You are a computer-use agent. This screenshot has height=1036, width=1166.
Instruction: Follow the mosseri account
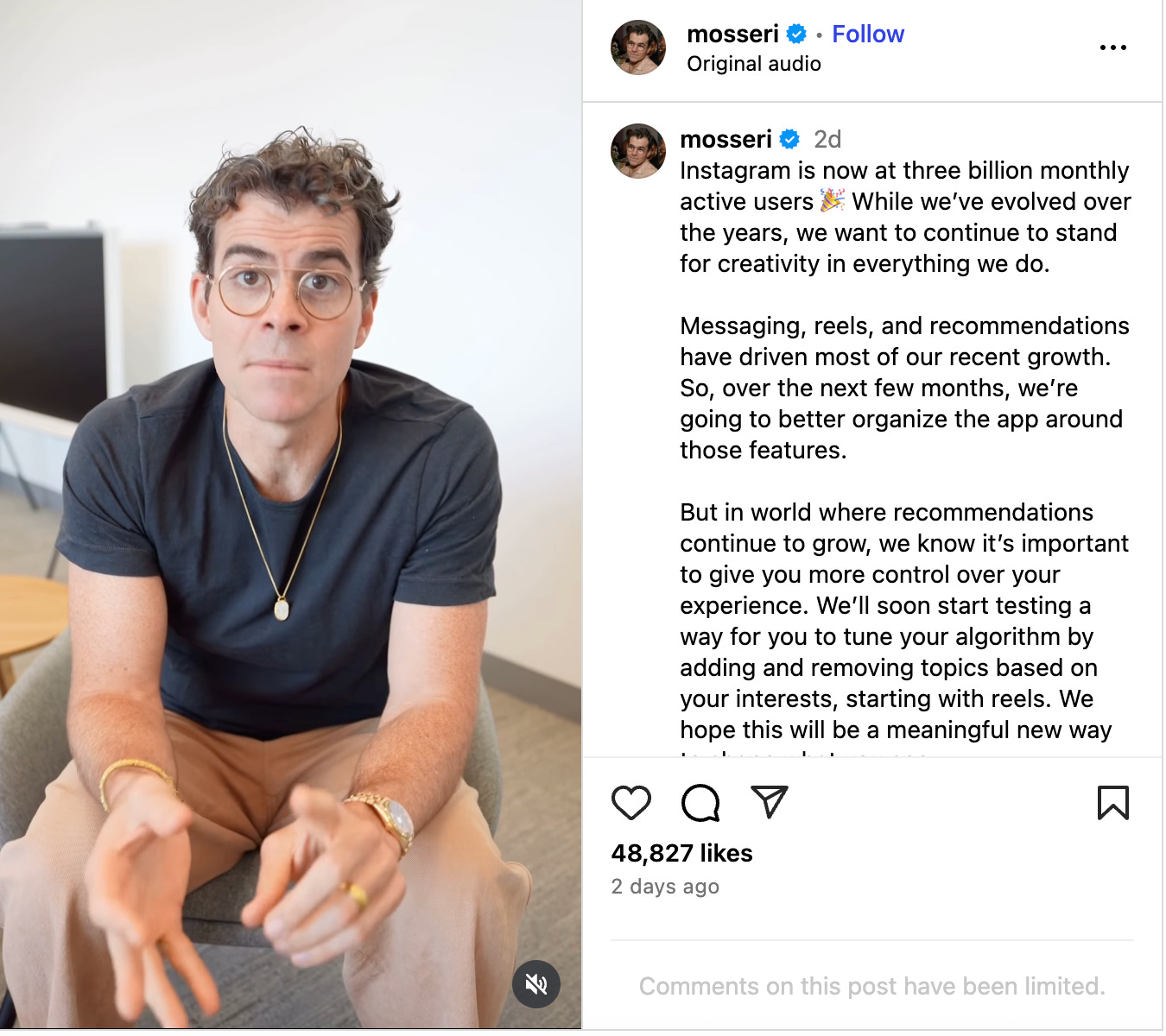(868, 34)
